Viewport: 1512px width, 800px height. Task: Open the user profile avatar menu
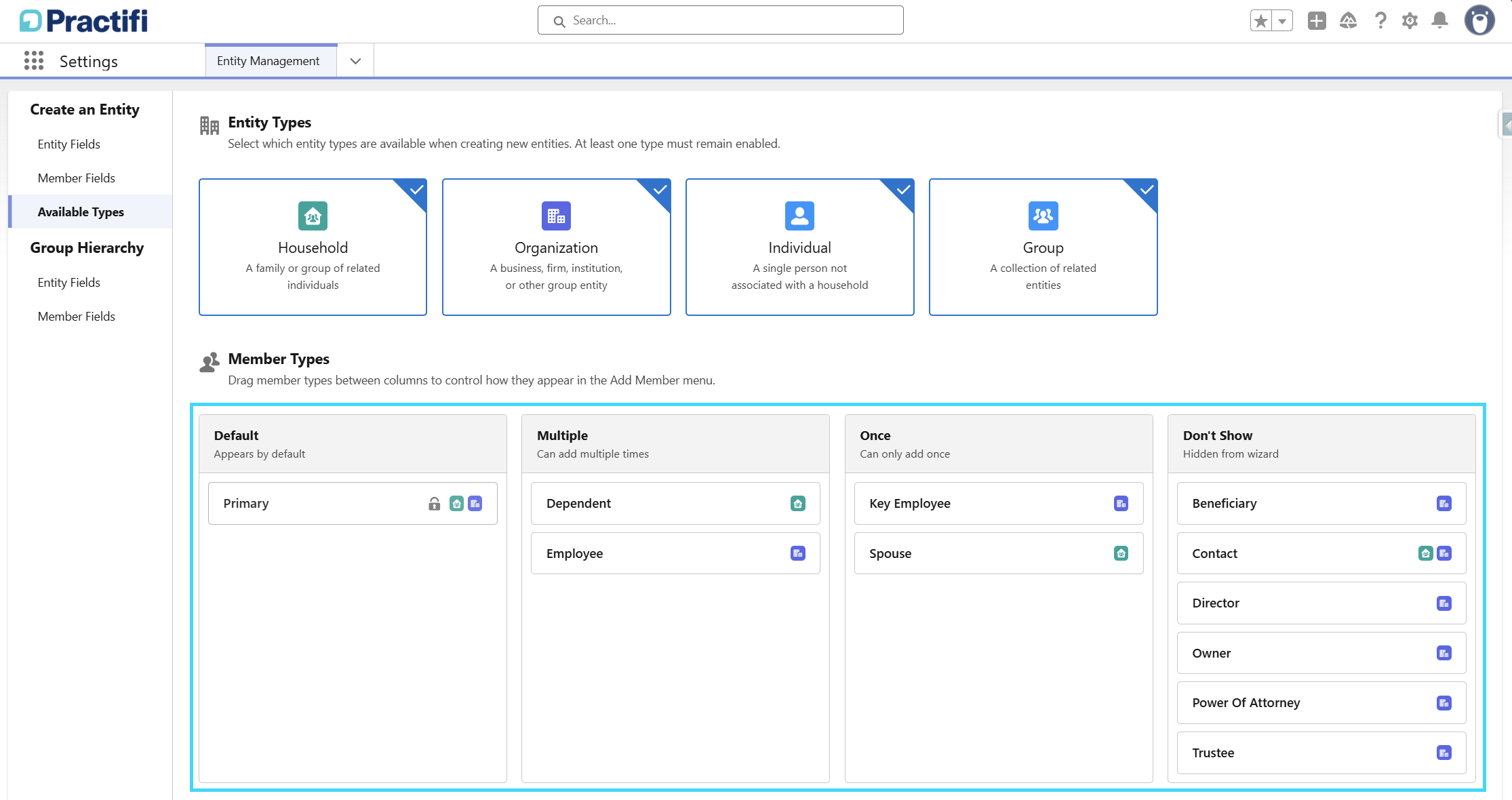[x=1479, y=20]
